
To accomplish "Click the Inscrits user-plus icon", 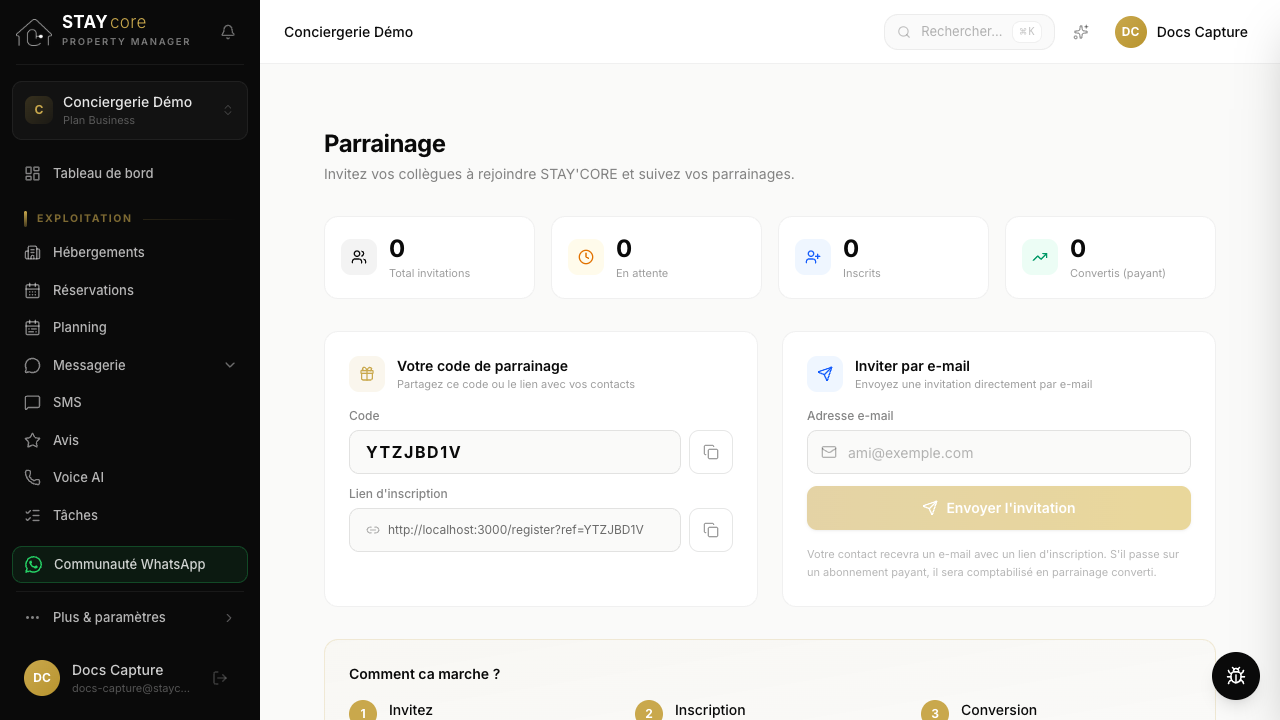I will (x=813, y=257).
